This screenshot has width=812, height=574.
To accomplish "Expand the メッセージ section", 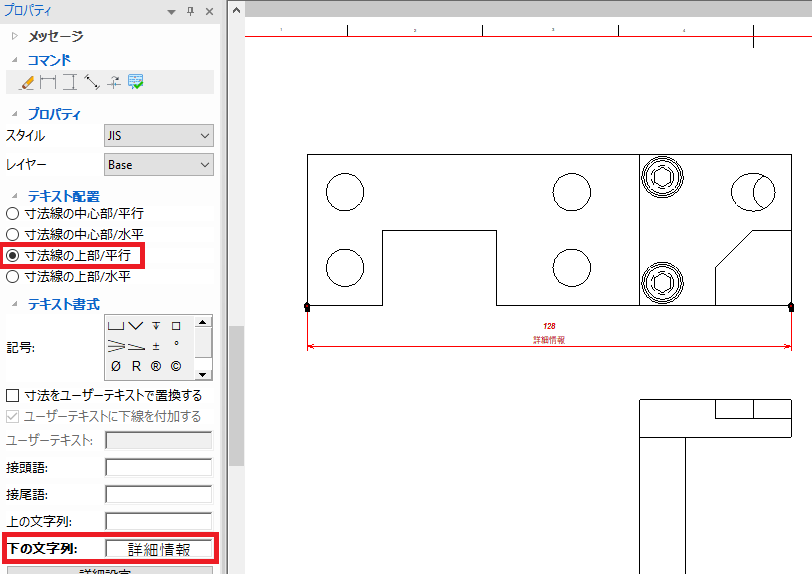I will 14,36.
